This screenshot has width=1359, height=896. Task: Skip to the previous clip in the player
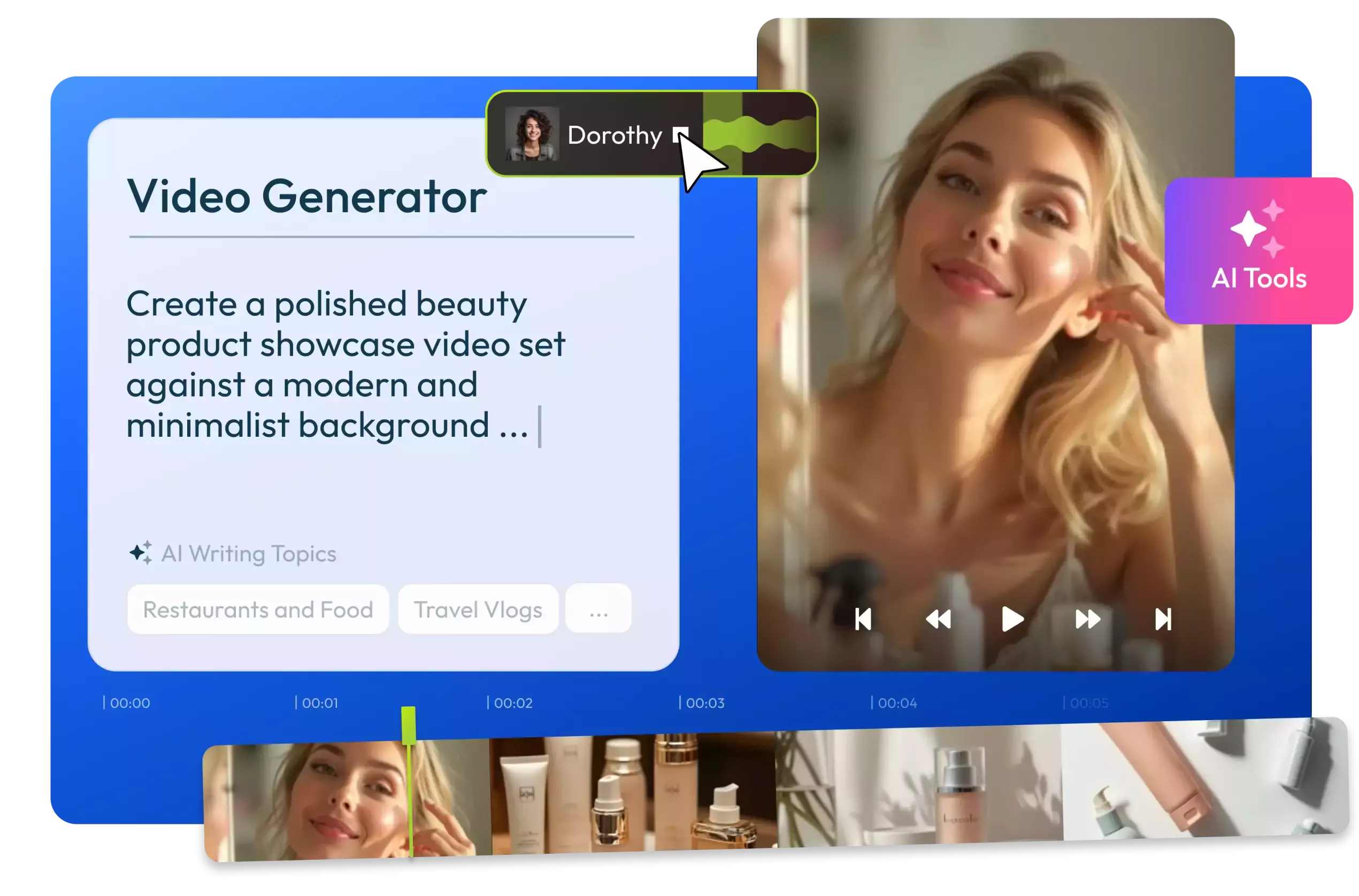coord(863,620)
